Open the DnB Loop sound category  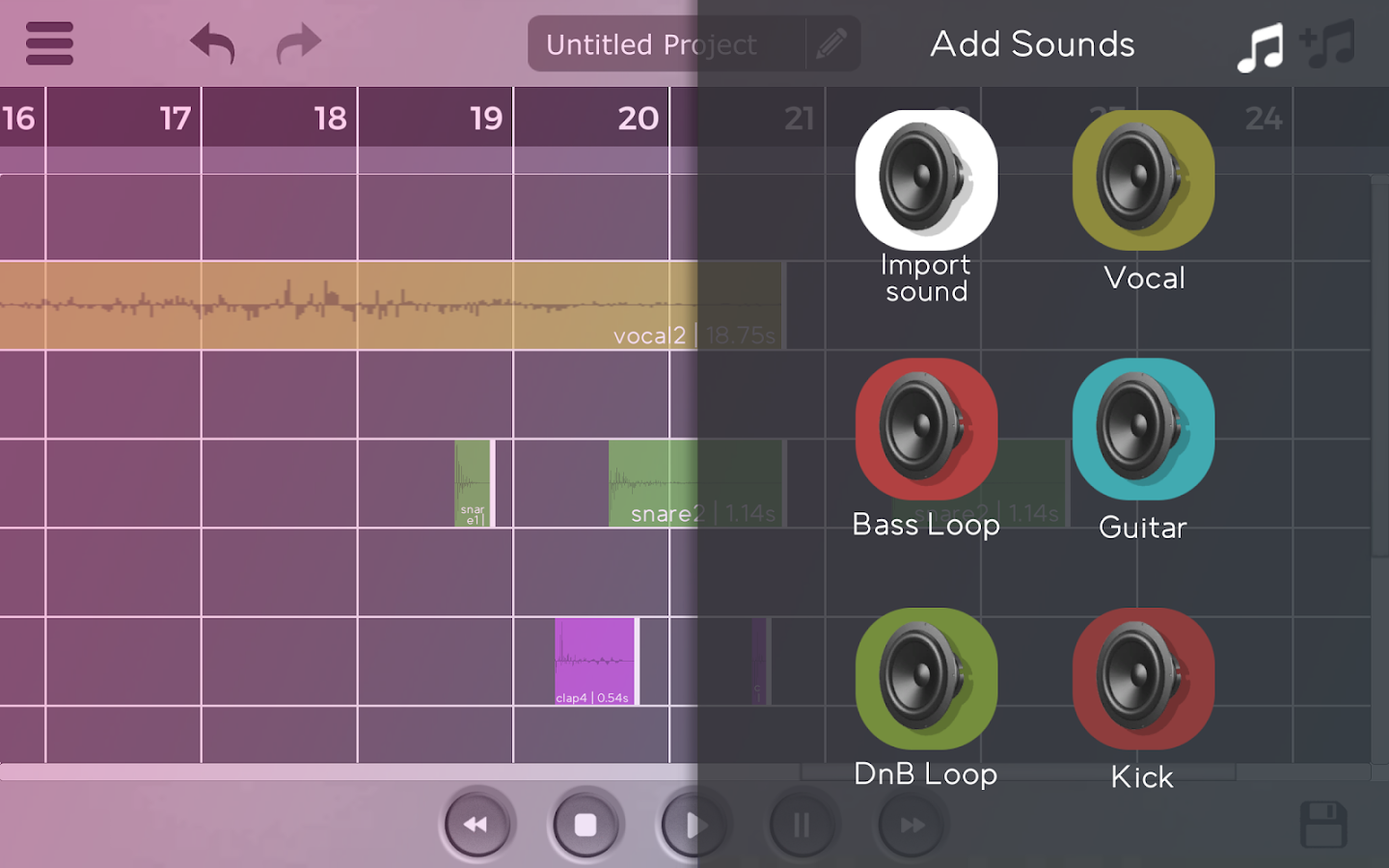point(926,678)
